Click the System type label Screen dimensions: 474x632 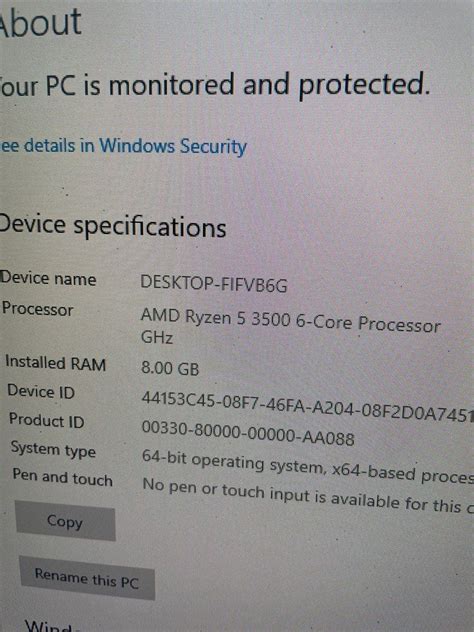pyautogui.click(x=53, y=449)
